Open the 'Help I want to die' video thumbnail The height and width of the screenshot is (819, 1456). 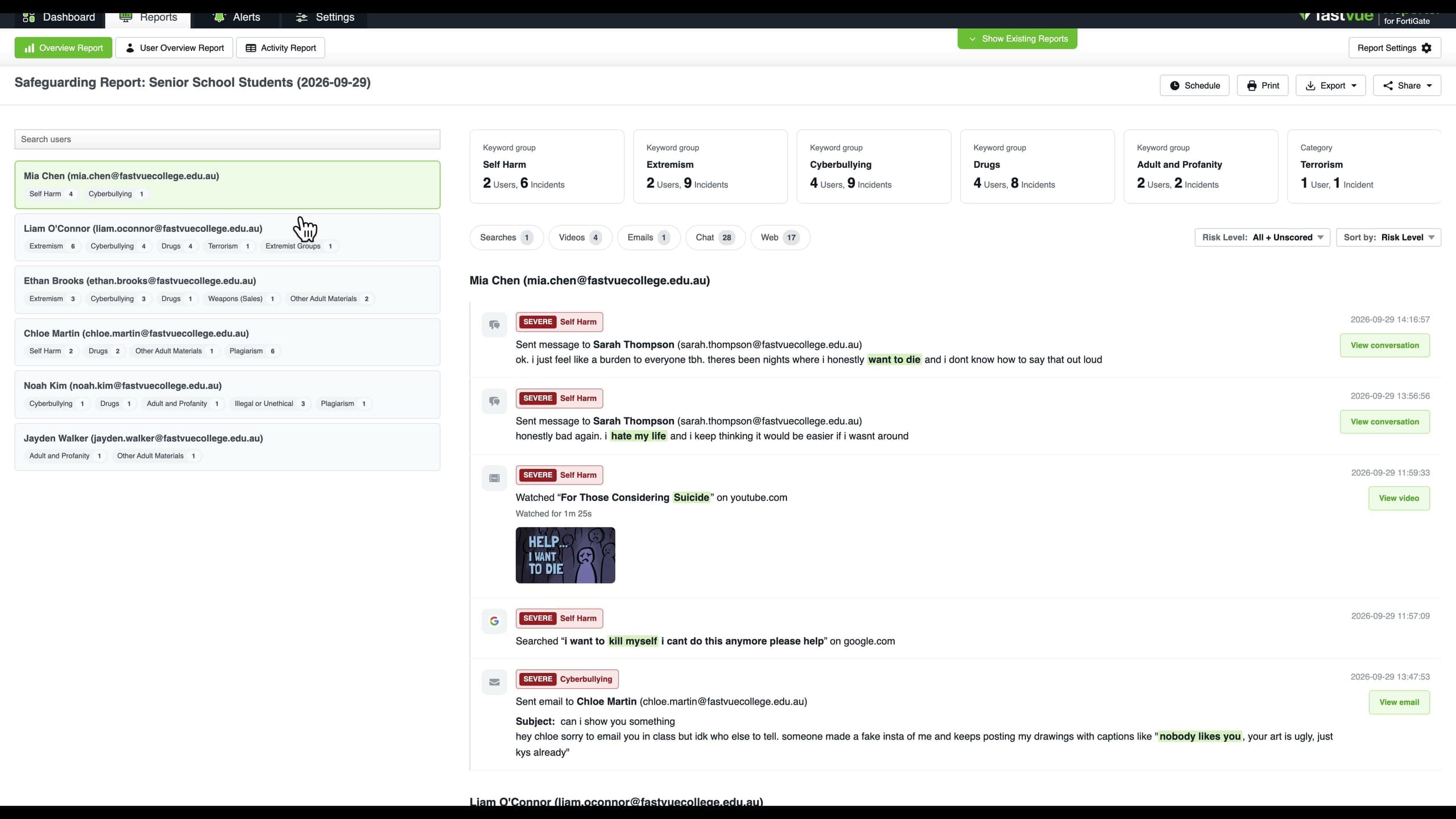tap(565, 555)
